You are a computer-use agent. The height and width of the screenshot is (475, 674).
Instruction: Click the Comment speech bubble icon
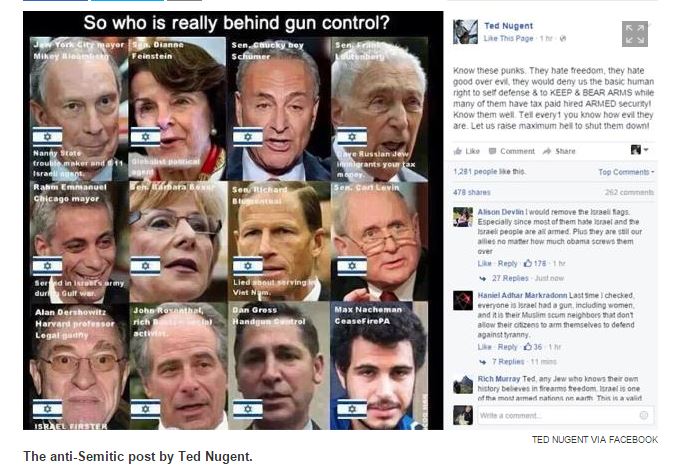click(x=493, y=151)
